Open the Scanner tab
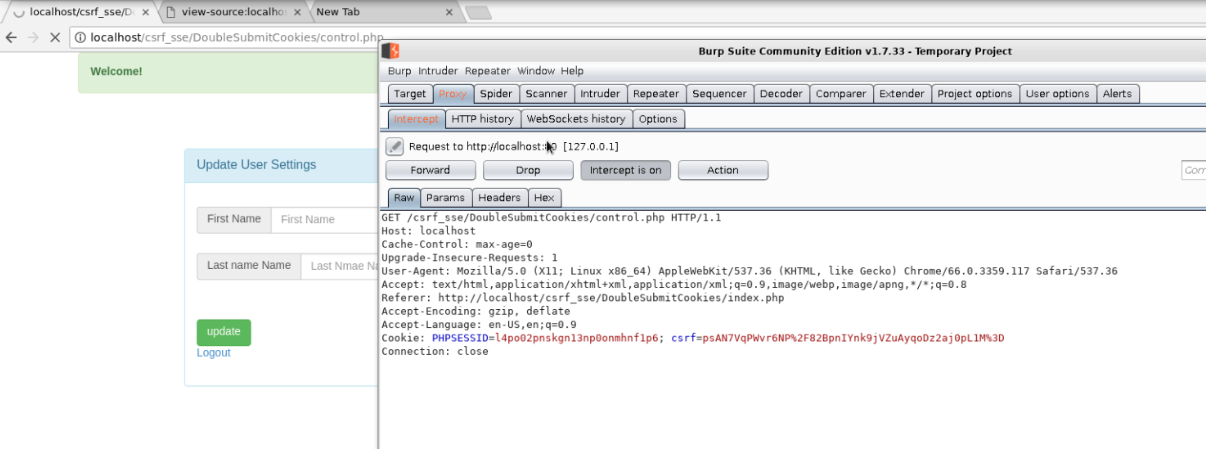The width and height of the screenshot is (1209, 449). click(546, 94)
